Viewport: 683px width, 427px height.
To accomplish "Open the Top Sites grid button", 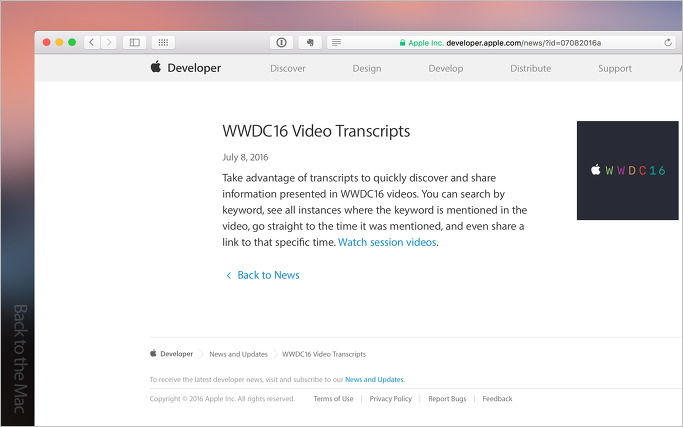I will pyautogui.click(x=163, y=42).
